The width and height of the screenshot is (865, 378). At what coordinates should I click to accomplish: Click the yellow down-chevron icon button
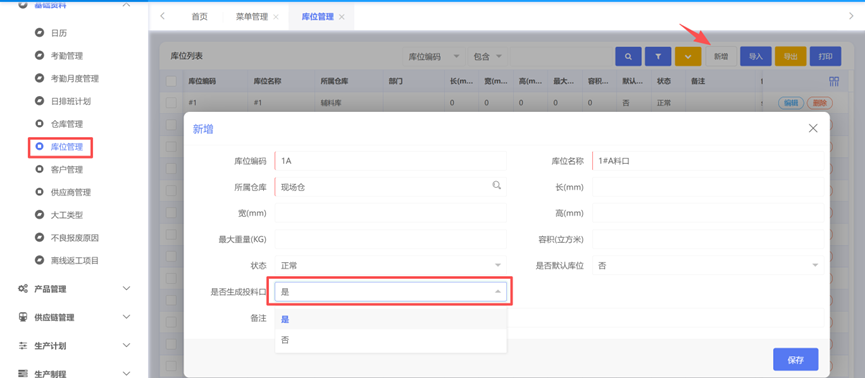687,56
